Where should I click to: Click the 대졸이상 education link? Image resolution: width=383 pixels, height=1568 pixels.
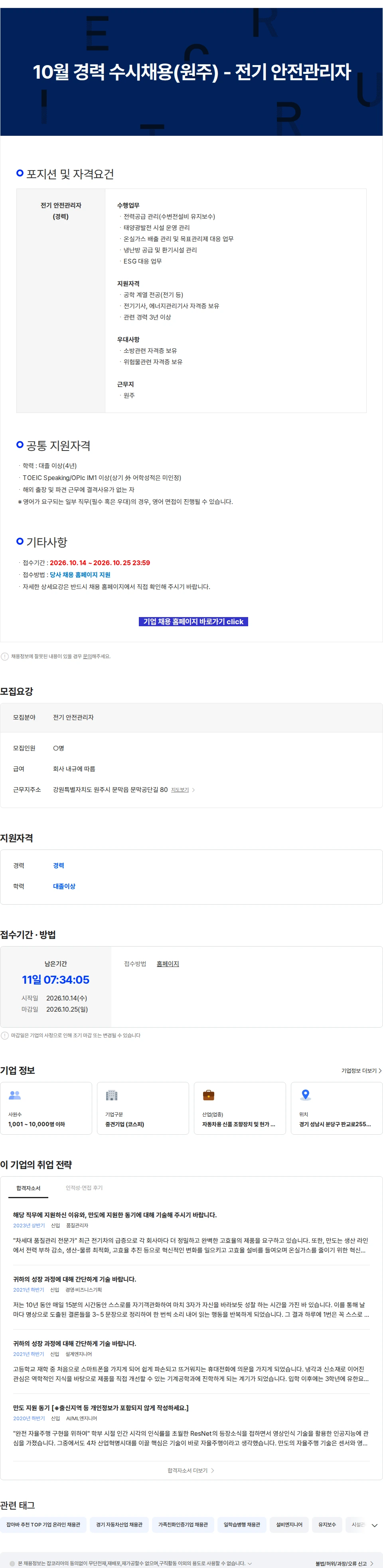(64, 886)
